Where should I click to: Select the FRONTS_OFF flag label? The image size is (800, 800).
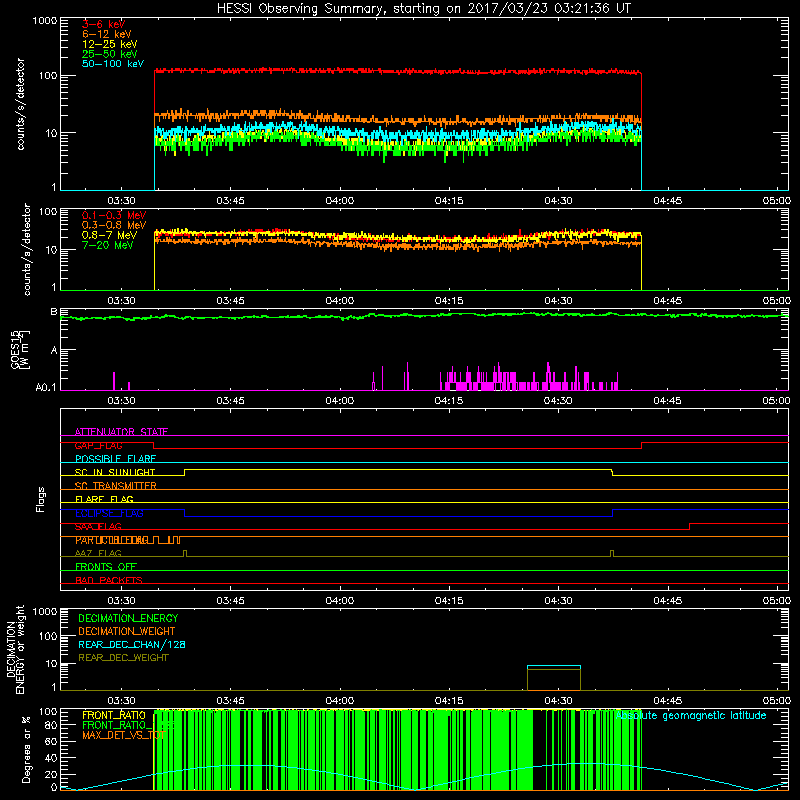(106, 567)
